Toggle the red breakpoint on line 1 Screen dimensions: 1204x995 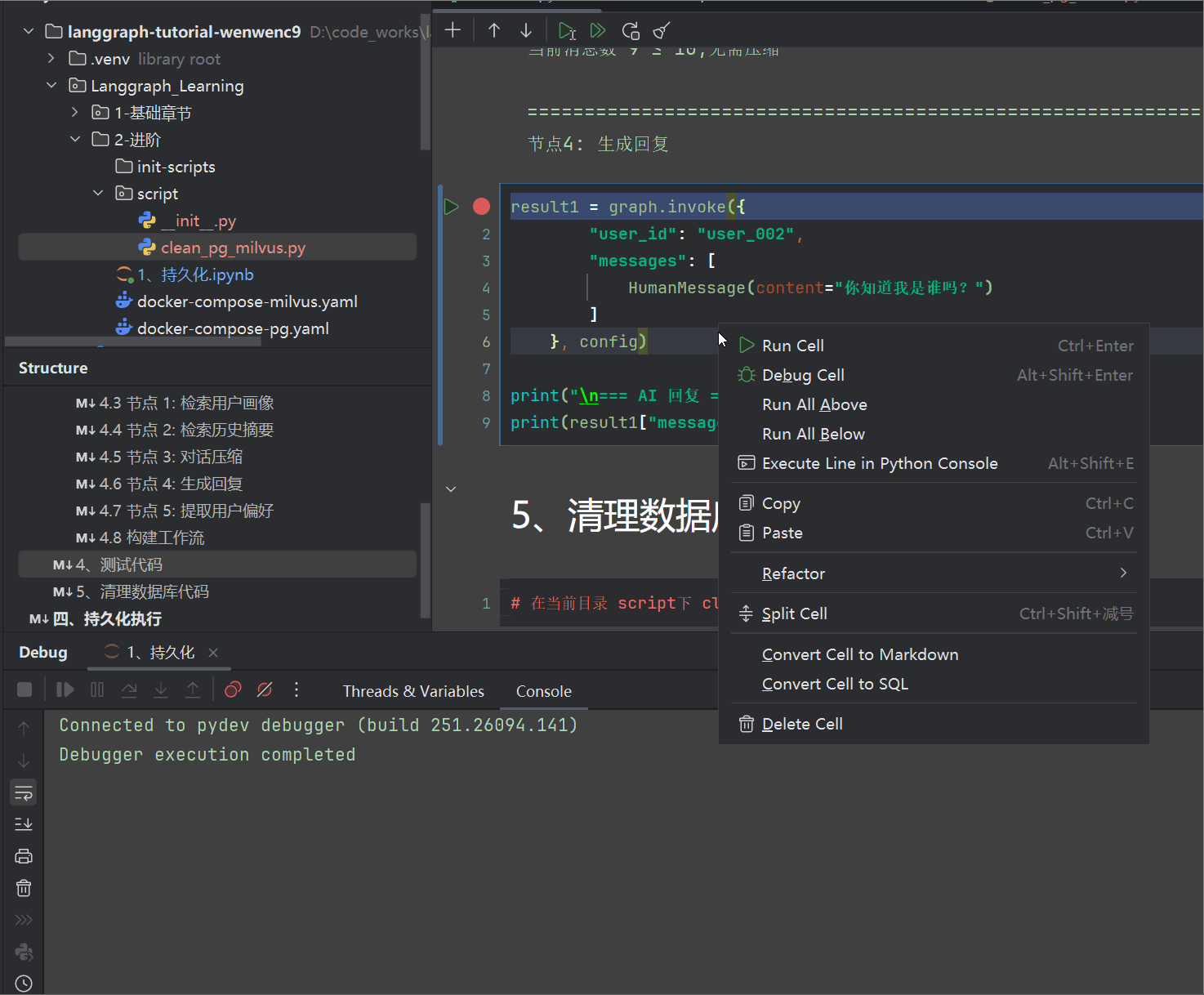(x=481, y=207)
